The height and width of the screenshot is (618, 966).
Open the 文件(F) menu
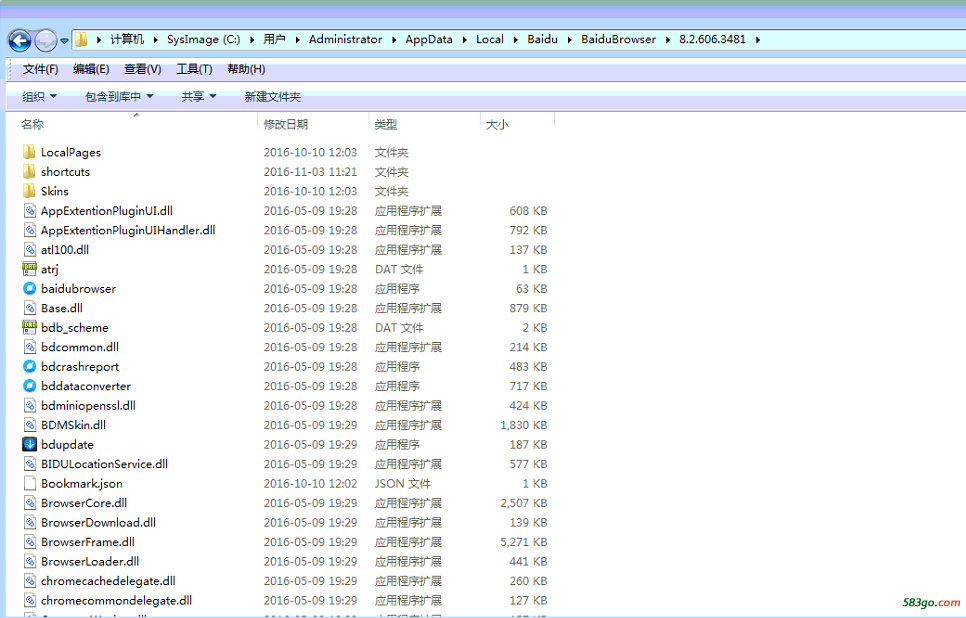click(41, 69)
